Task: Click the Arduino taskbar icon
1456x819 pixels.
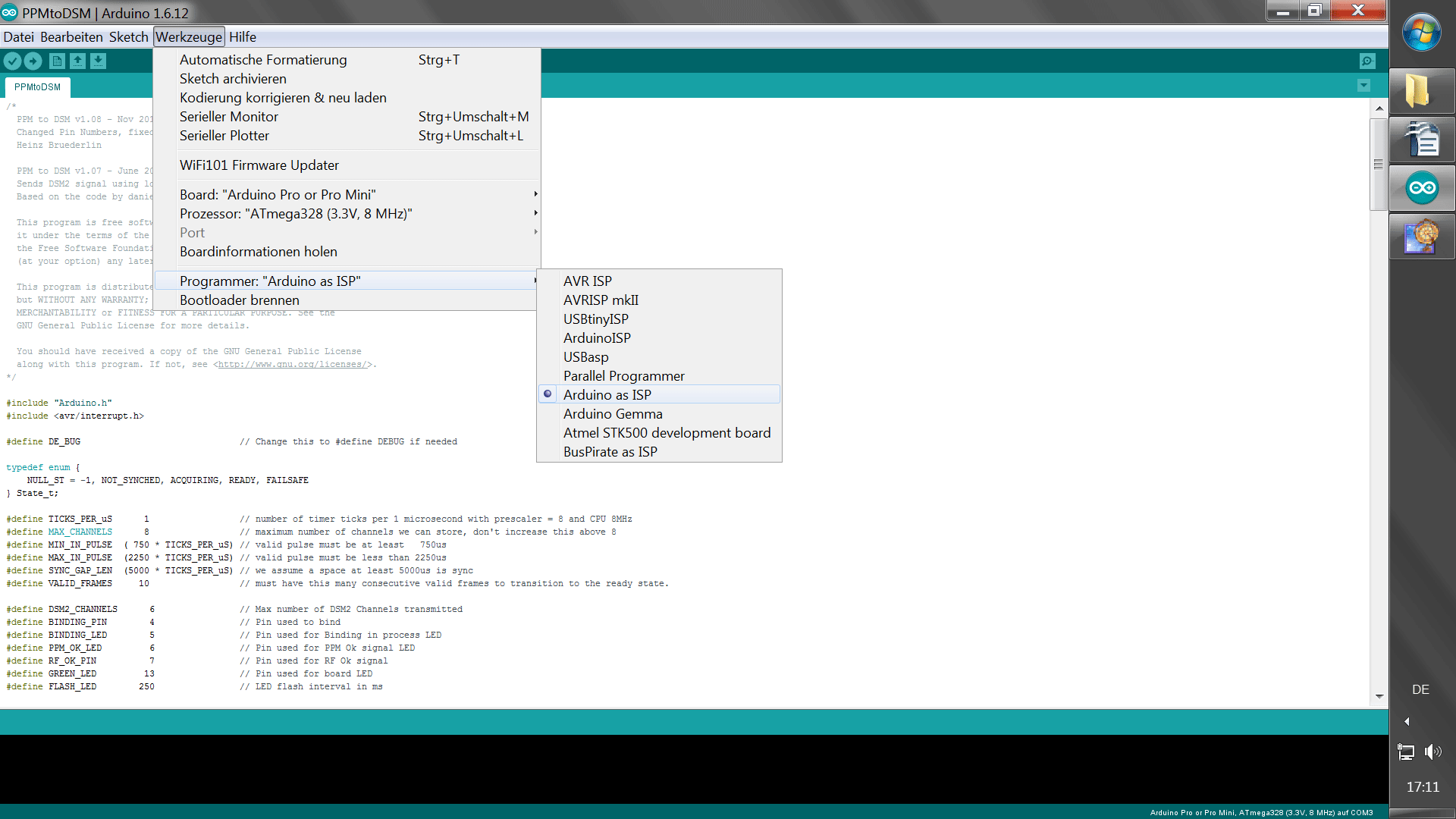Action: click(x=1422, y=188)
